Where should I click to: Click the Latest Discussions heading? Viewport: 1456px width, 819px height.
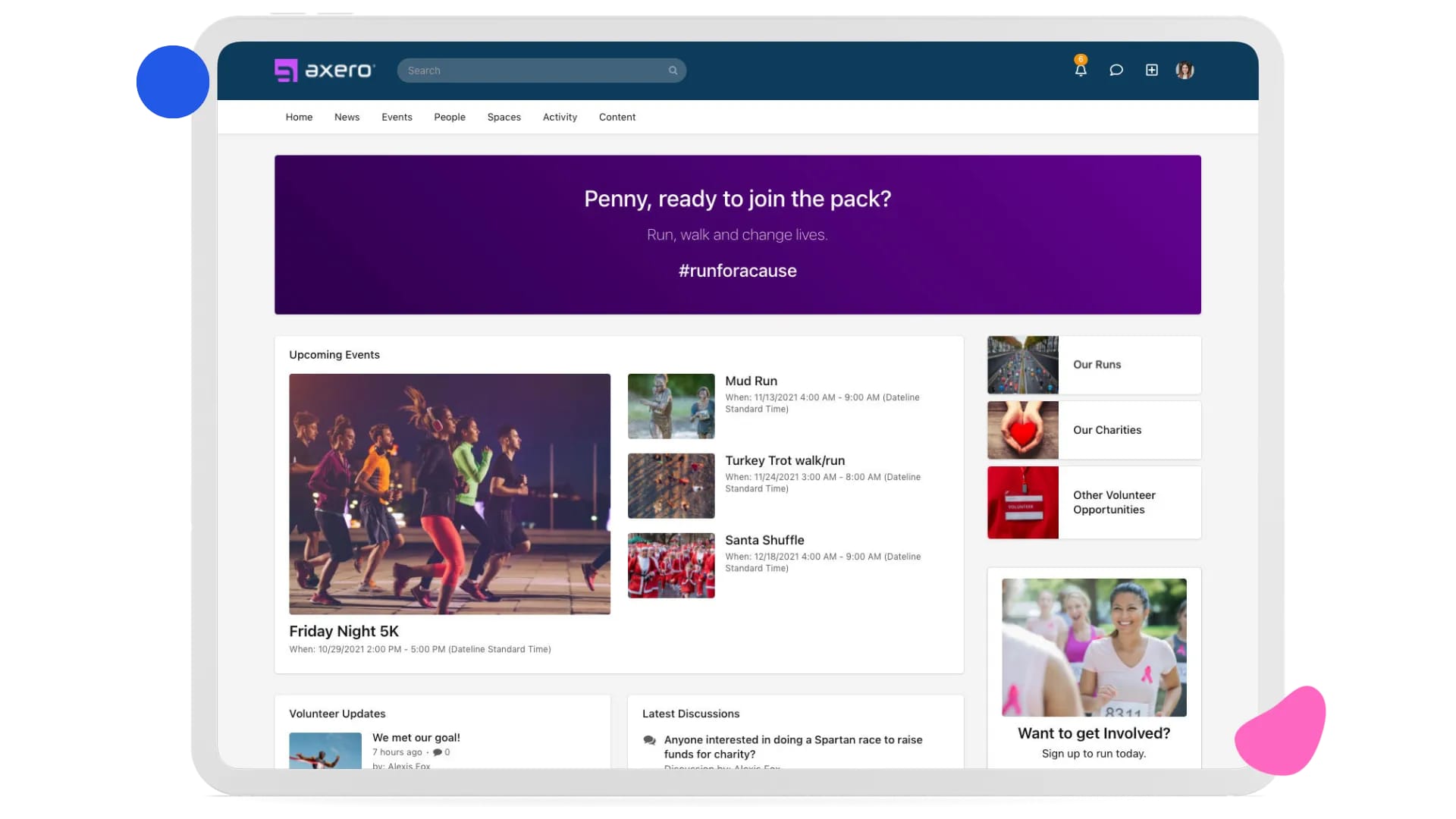point(690,714)
